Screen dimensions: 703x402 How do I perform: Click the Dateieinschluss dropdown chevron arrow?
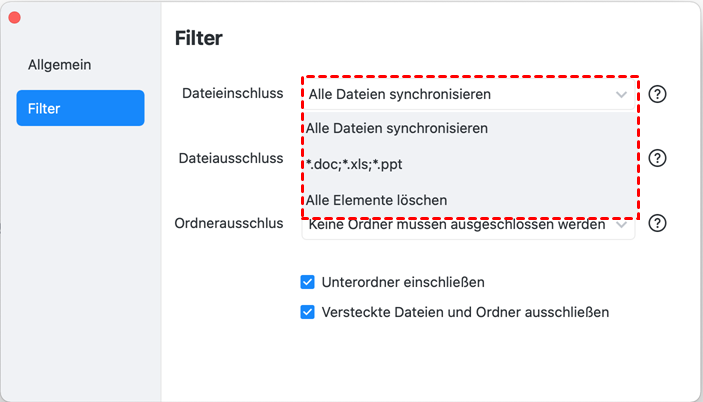[x=622, y=94]
